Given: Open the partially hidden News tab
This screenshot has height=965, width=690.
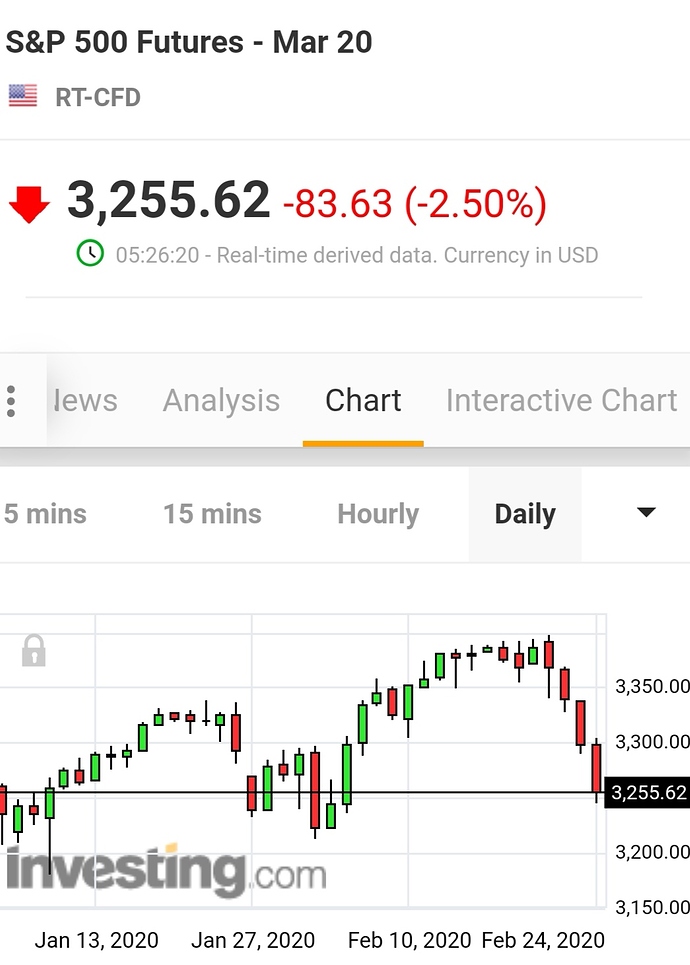Looking at the screenshot, I should [85, 401].
